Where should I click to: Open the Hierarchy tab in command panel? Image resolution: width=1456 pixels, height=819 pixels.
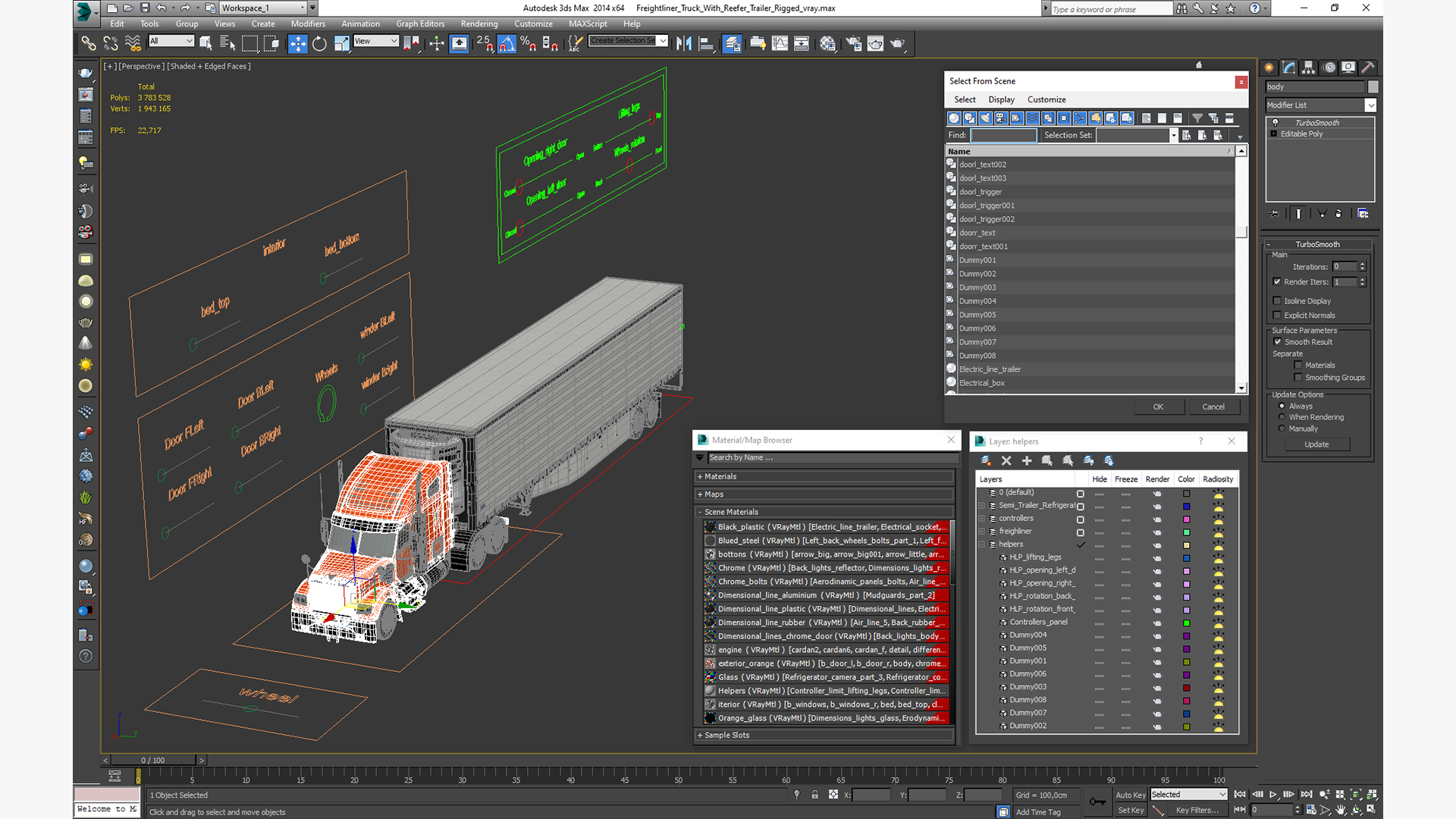(1309, 67)
